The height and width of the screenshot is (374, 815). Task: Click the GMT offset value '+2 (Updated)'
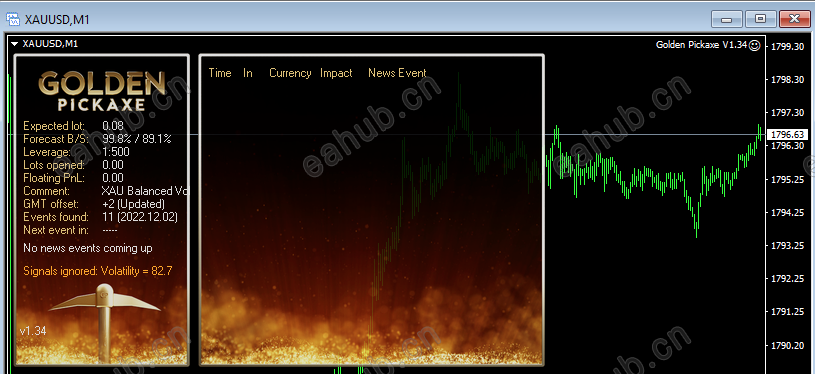coord(134,204)
